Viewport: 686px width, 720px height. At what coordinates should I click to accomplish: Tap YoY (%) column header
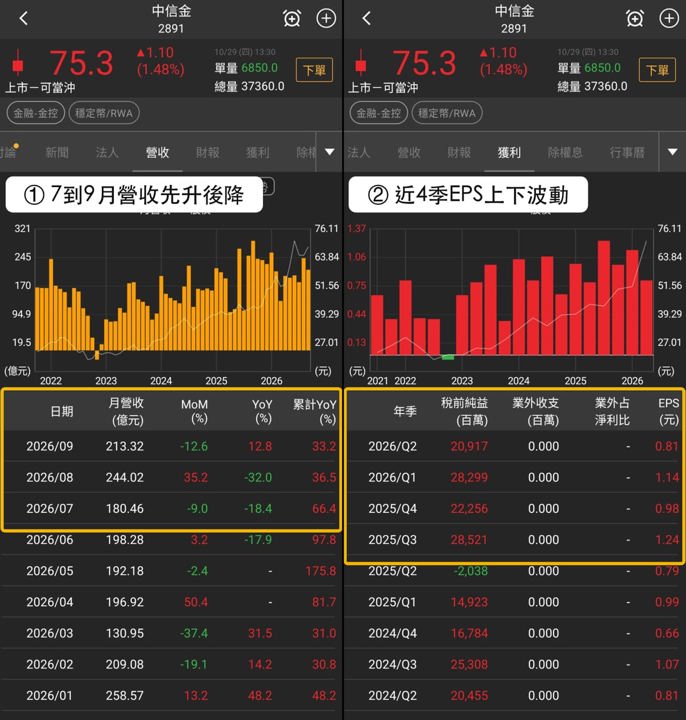(x=262, y=411)
